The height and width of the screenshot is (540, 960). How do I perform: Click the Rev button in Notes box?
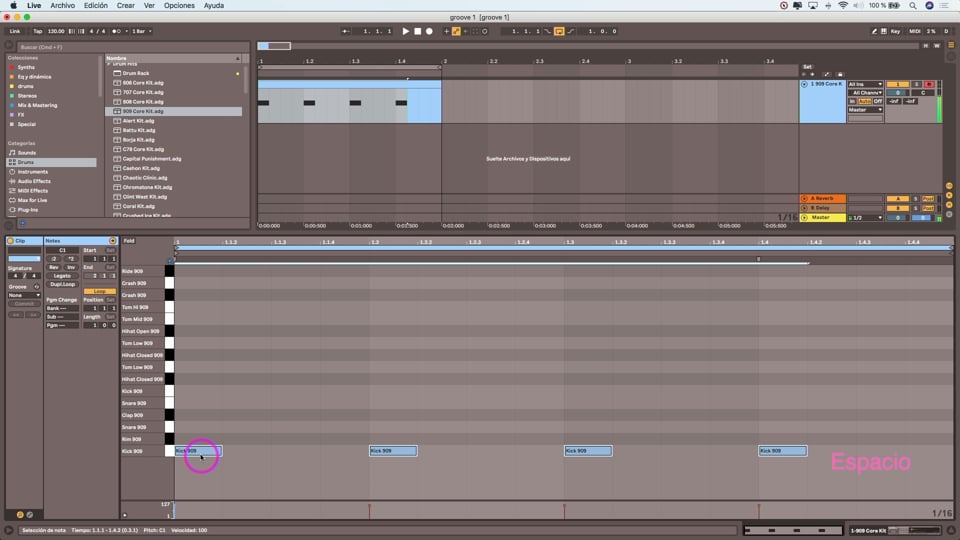pyautogui.click(x=54, y=268)
